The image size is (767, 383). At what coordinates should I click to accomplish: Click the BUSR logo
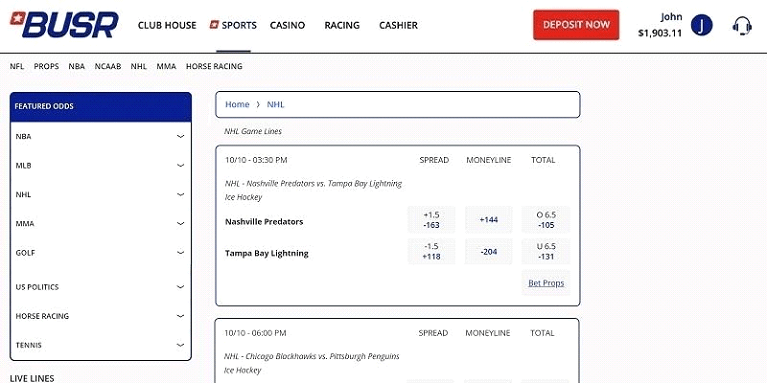[64, 24]
